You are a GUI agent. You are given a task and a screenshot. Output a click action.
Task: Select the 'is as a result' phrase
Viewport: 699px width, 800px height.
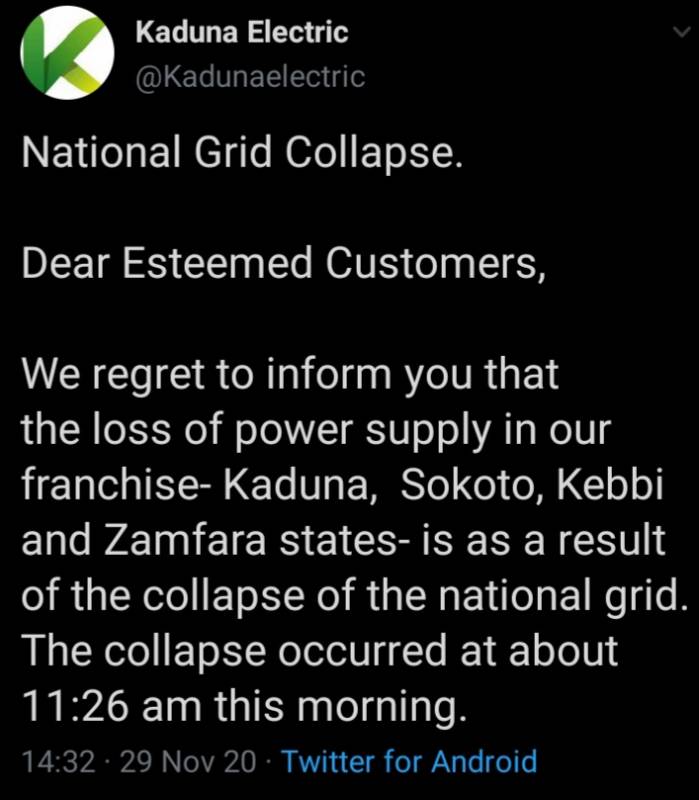click(x=543, y=540)
